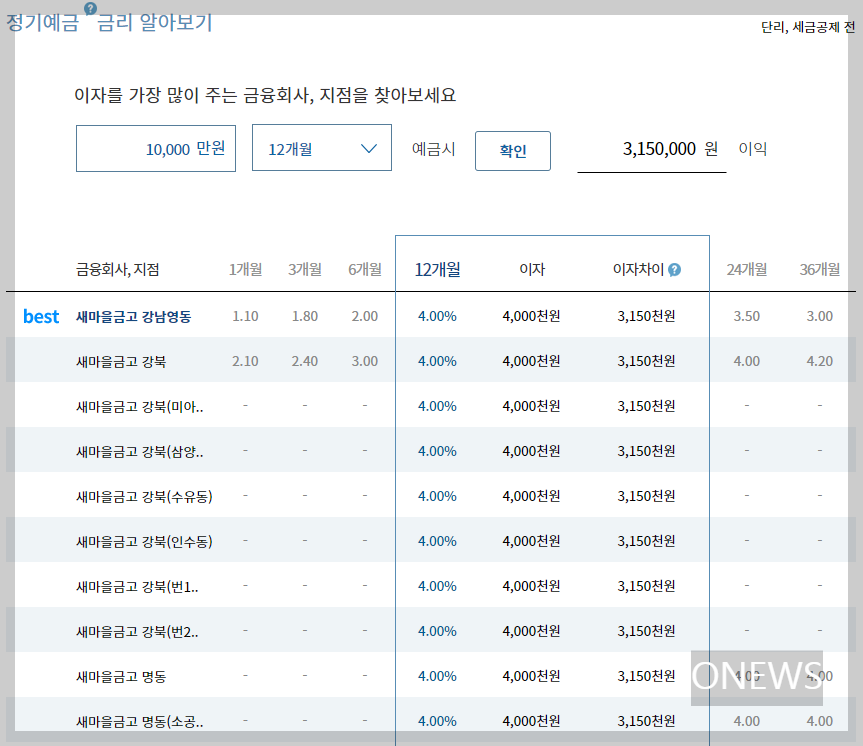Click the 1.10 rate for 강남영동
863x746 pixels.
point(245,316)
